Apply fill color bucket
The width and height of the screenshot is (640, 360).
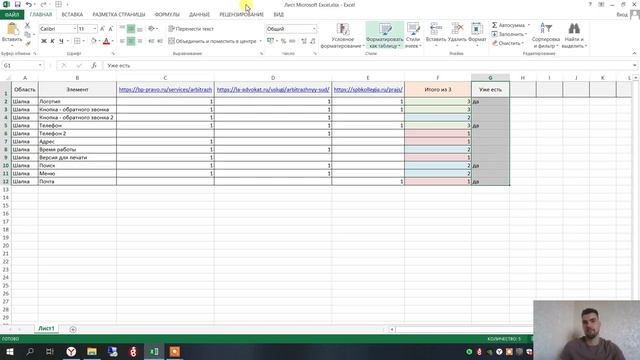pyautogui.click(x=93, y=41)
